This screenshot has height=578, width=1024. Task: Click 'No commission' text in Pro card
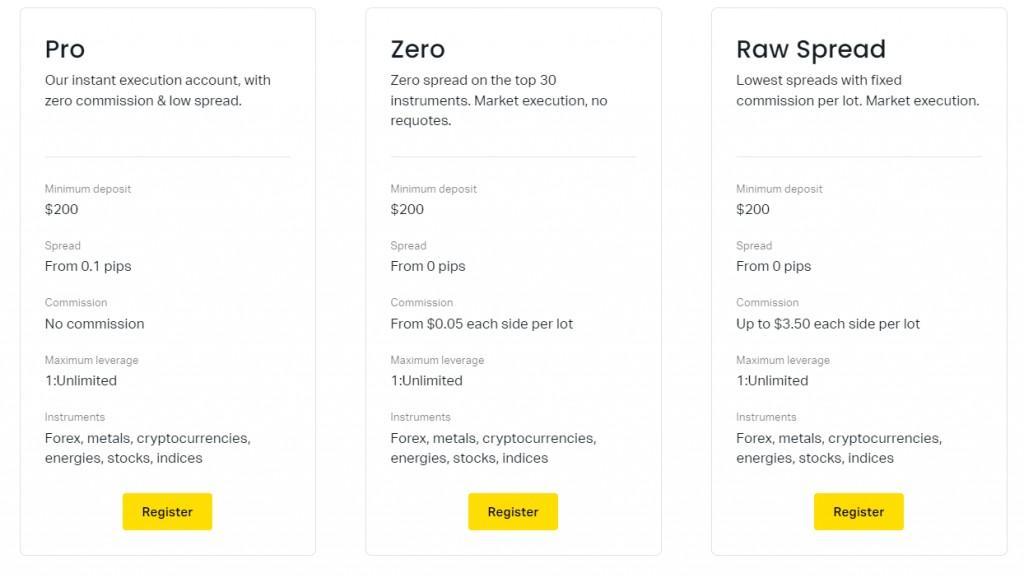pos(94,323)
